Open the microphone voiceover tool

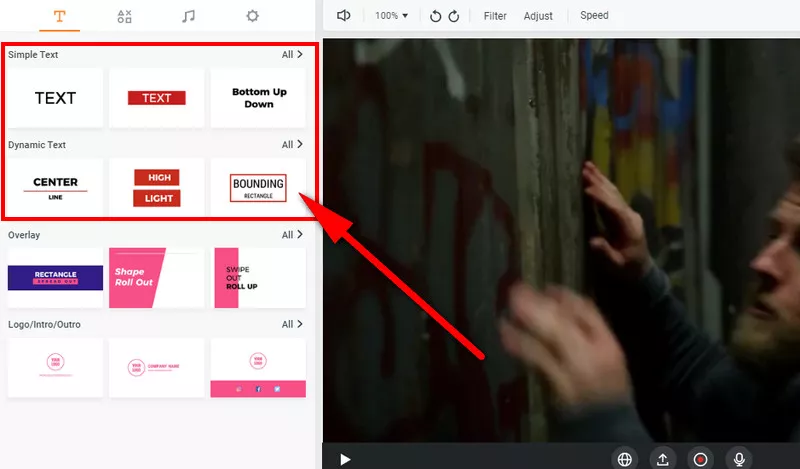click(739, 459)
